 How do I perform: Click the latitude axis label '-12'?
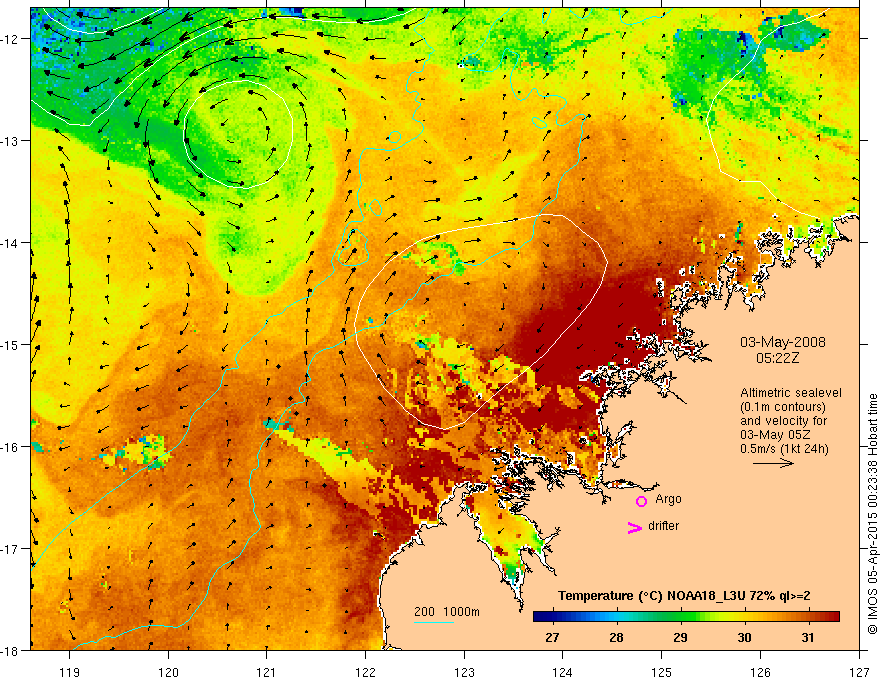pyautogui.click(x=11, y=39)
